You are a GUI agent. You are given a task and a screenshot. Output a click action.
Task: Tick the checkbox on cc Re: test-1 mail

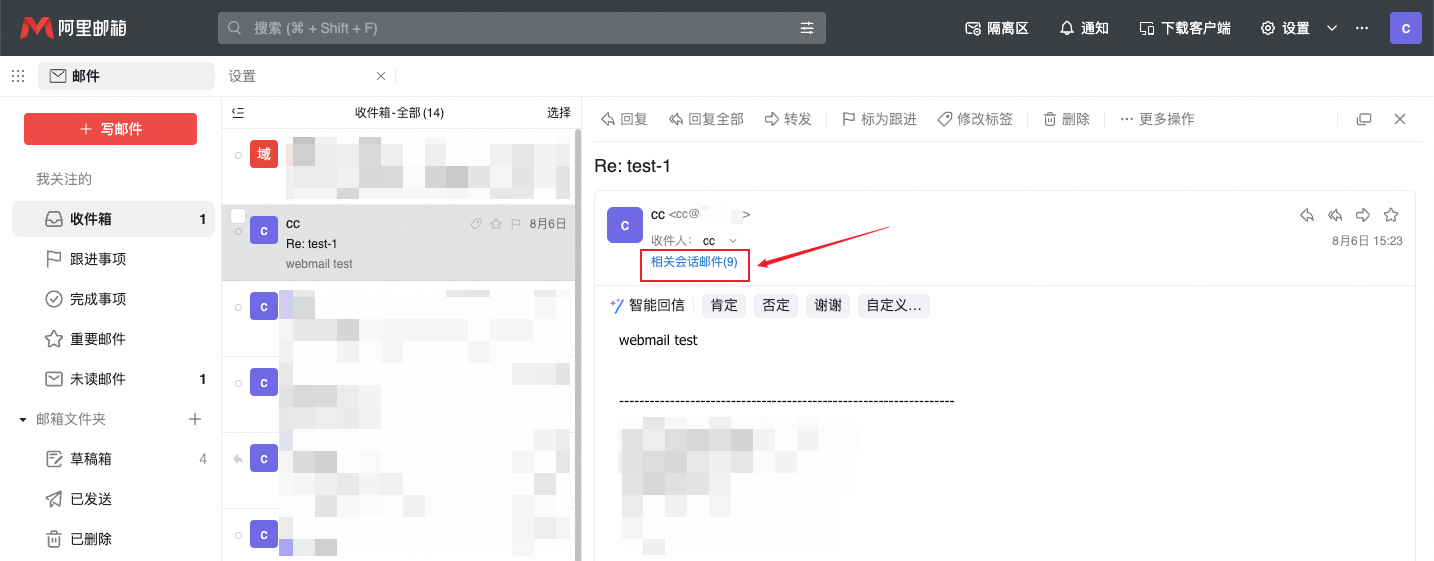[x=238, y=216]
